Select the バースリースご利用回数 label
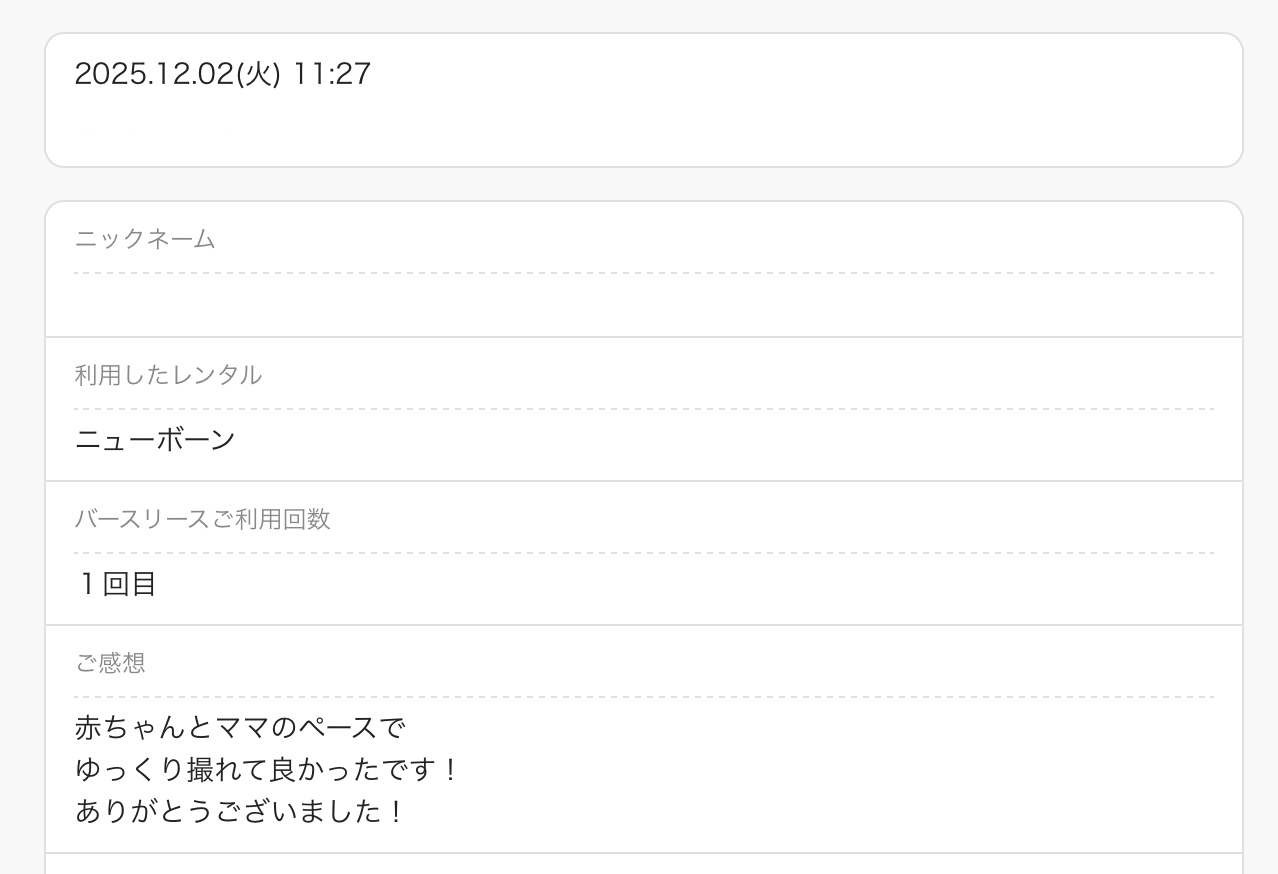Image resolution: width=1278 pixels, height=874 pixels. tap(202, 519)
